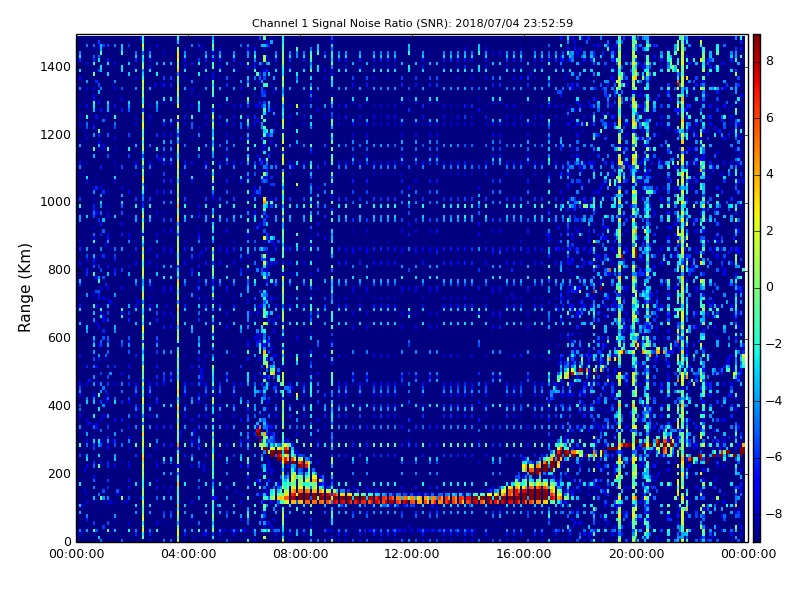Click the strong red echo band near 12:00:00
This screenshot has width=800, height=600.
[x=412, y=499]
